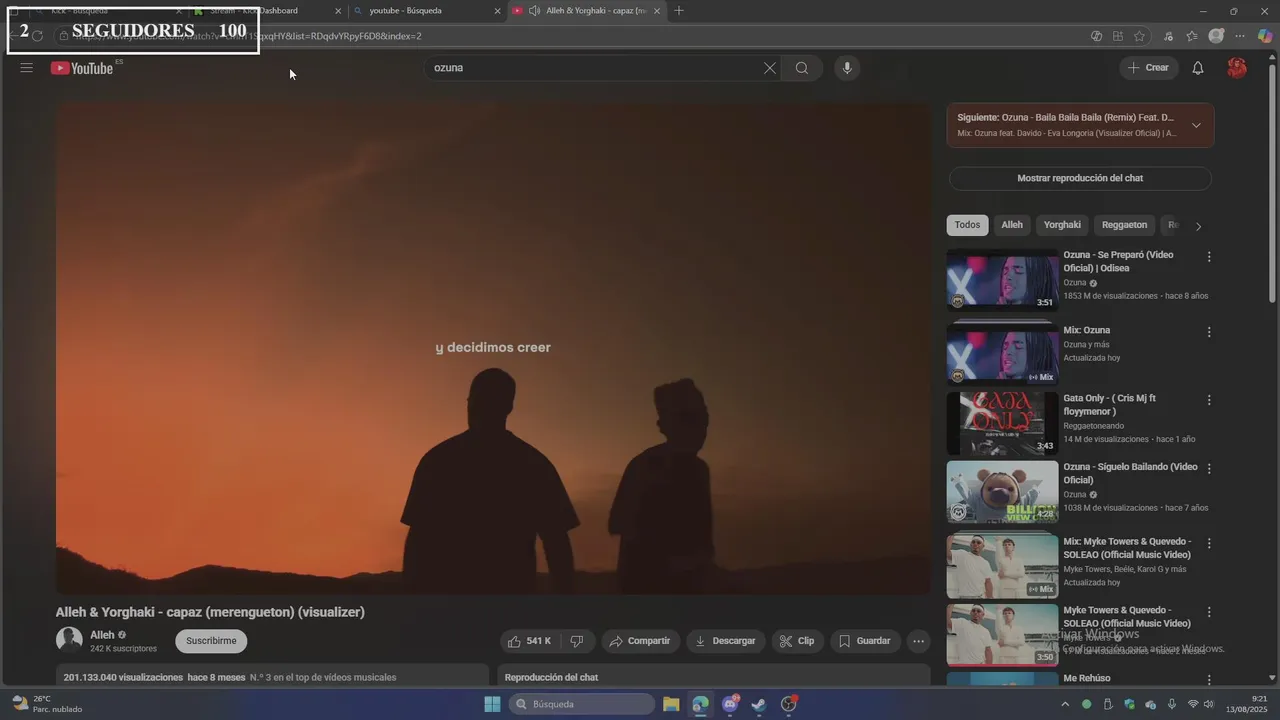Open the Edge split screen icon
Screen dimensions: 1280x720
click(x=1117, y=36)
